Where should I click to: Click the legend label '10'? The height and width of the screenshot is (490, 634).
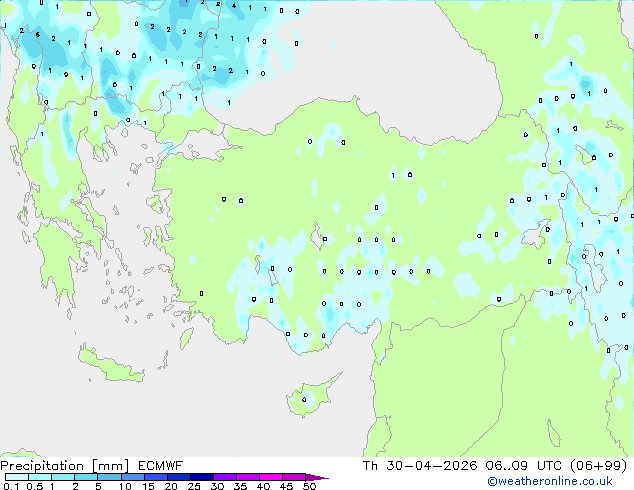pos(125,486)
